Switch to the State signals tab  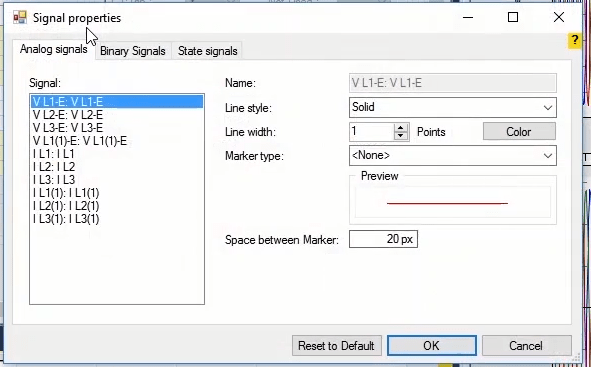pyautogui.click(x=207, y=51)
